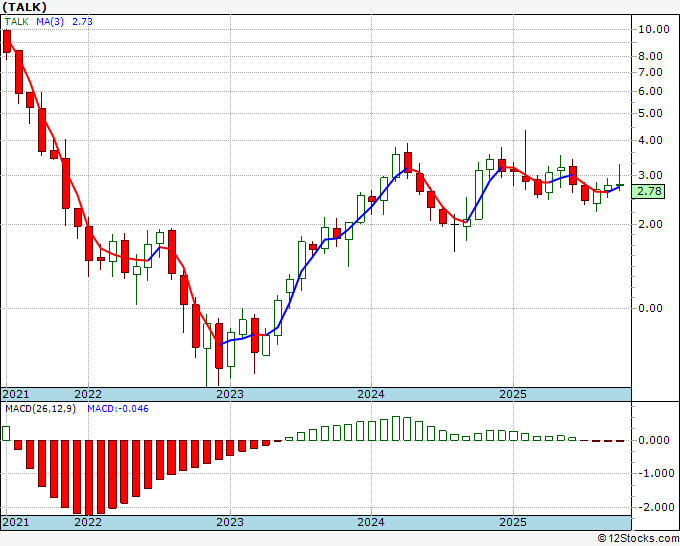Image resolution: width=680 pixels, height=546 pixels.
Task: Click 2023 on the MACD panel time axis
Action: (230, 522)
